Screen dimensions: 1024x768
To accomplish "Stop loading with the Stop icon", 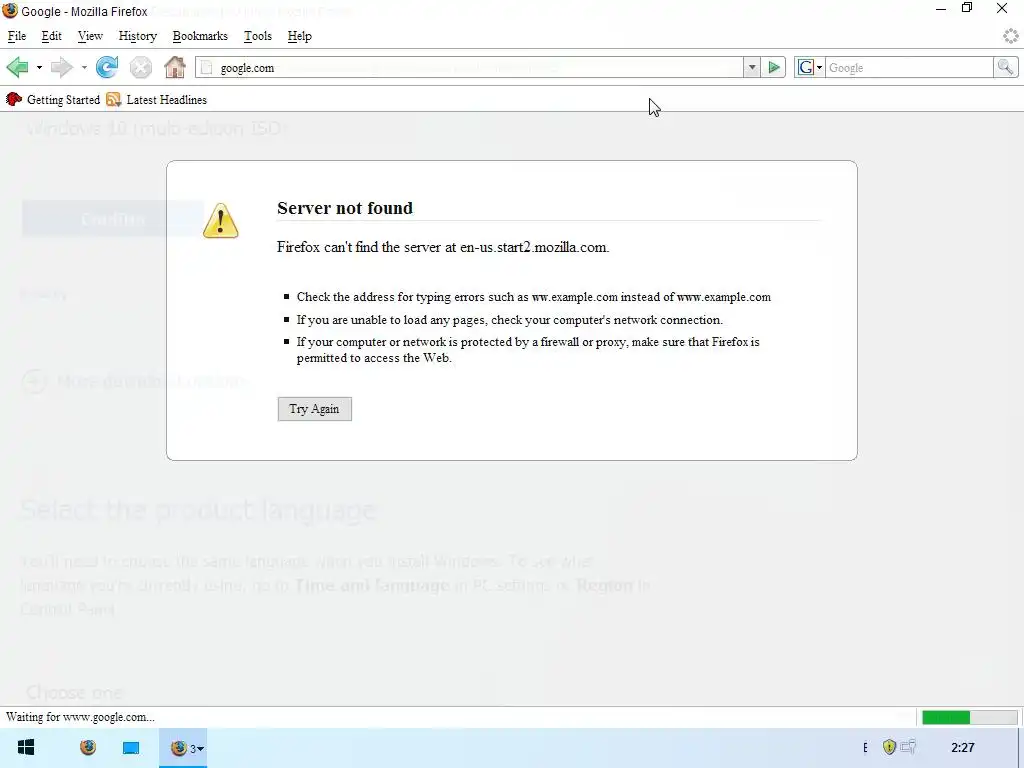I will 140,67.
